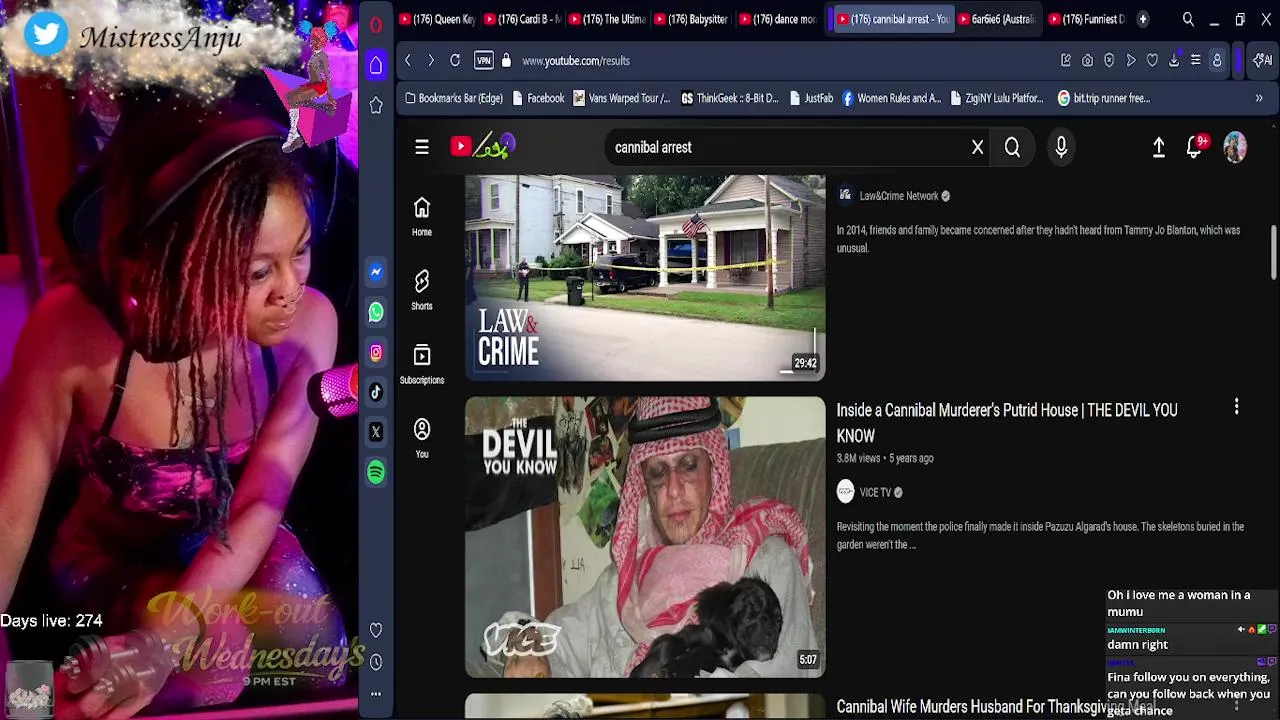Click the address bar heart bookmark icon
This screenshot has width=1280, height=720.
(1152, 60)
